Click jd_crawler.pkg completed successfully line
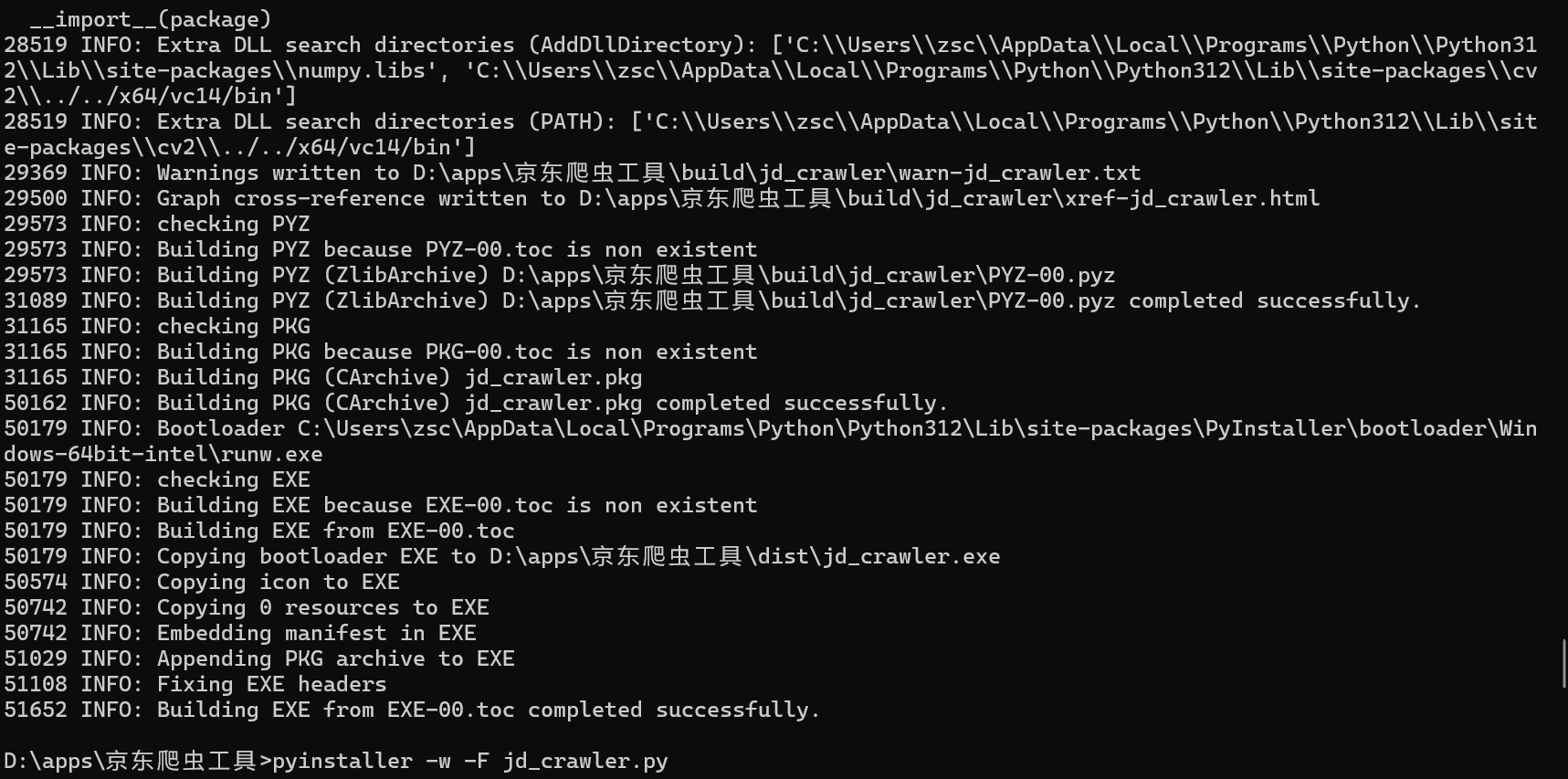Viewport: 1568px width, 779px height. point(552,403)
